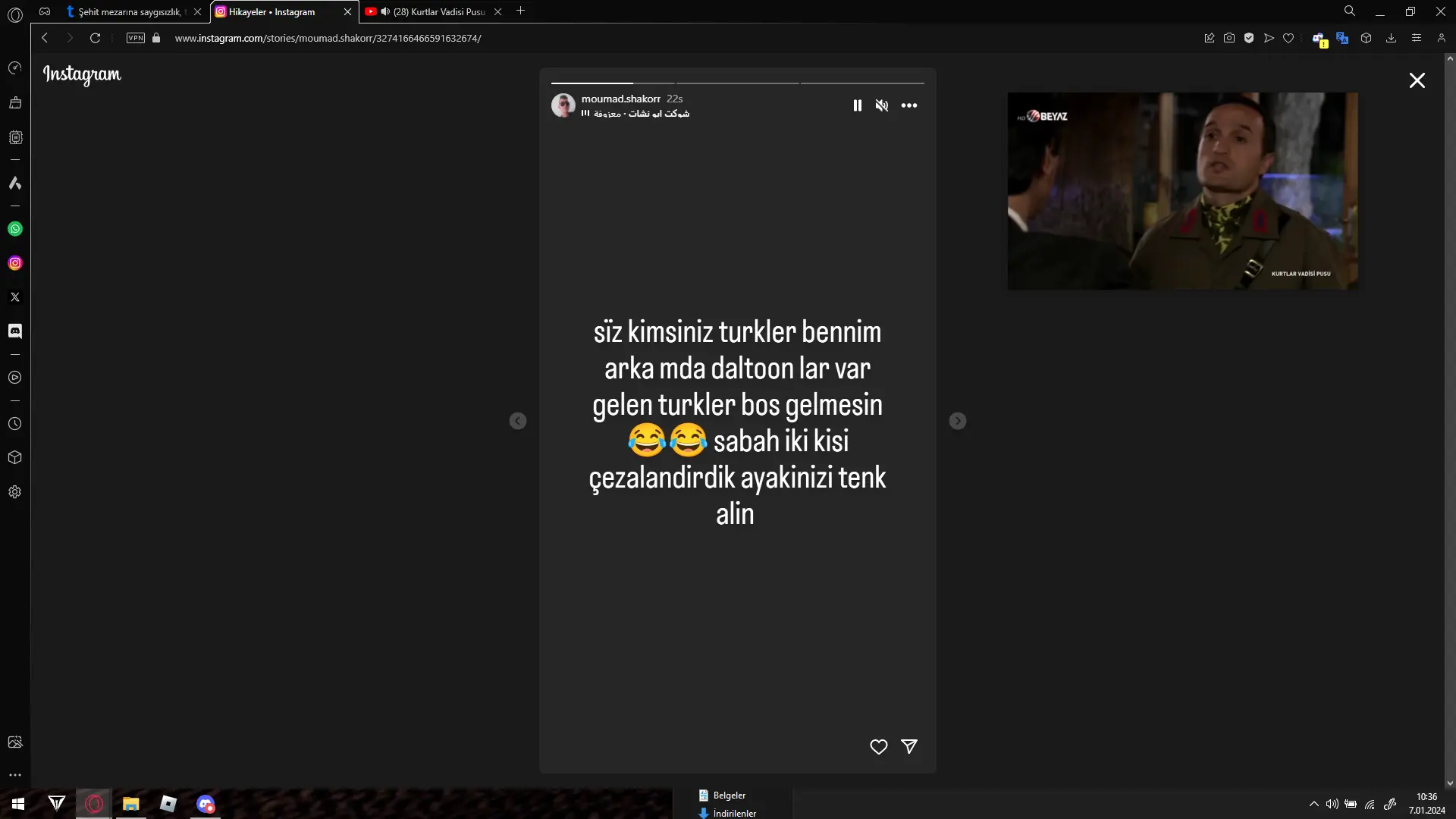Screen dimensions: 1456x819
Task: Add page to bookmarks heart
Action: tap(1288, 38)
